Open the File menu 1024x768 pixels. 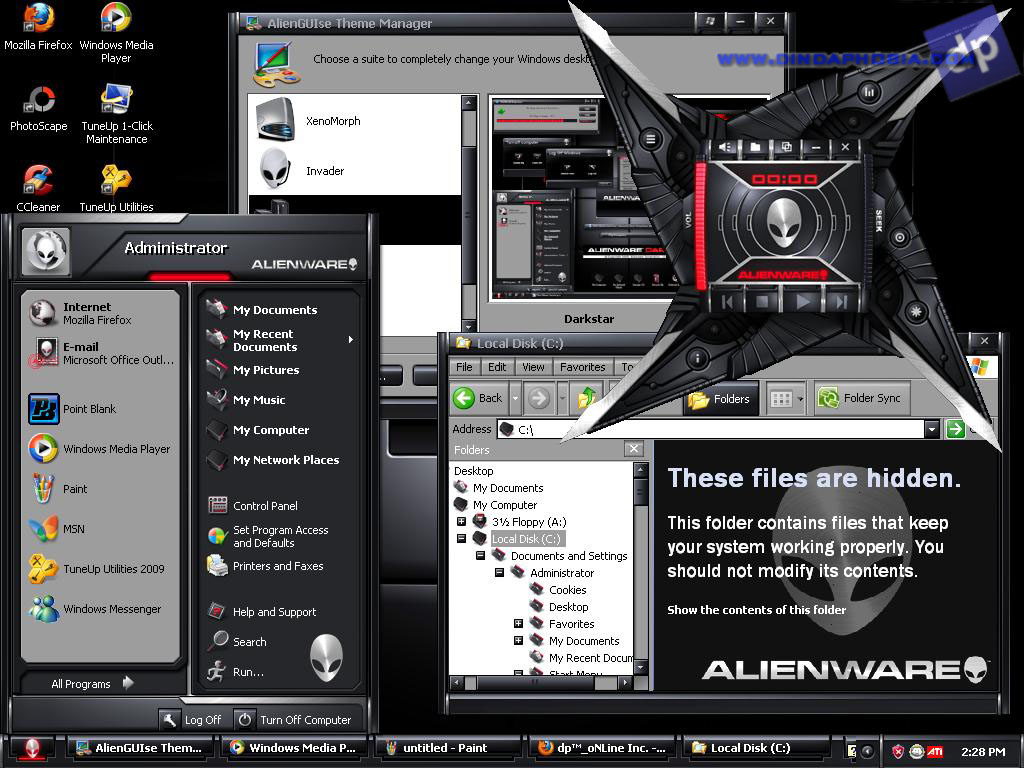pos(464,367)
